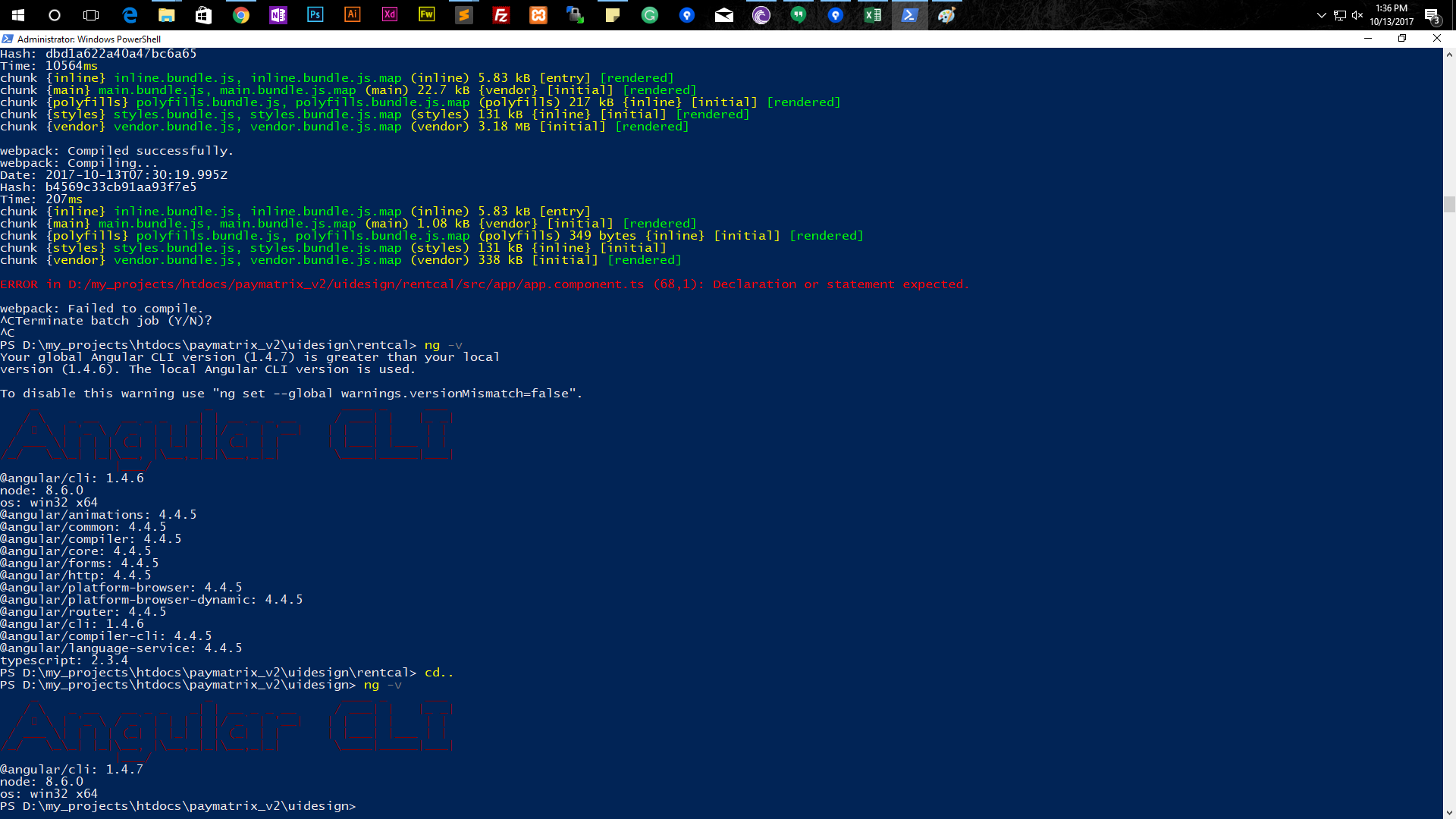This screenshot has height=819, width=1456.
Task: Open the Windows Store taskbar icon
Action: point(204,15)
